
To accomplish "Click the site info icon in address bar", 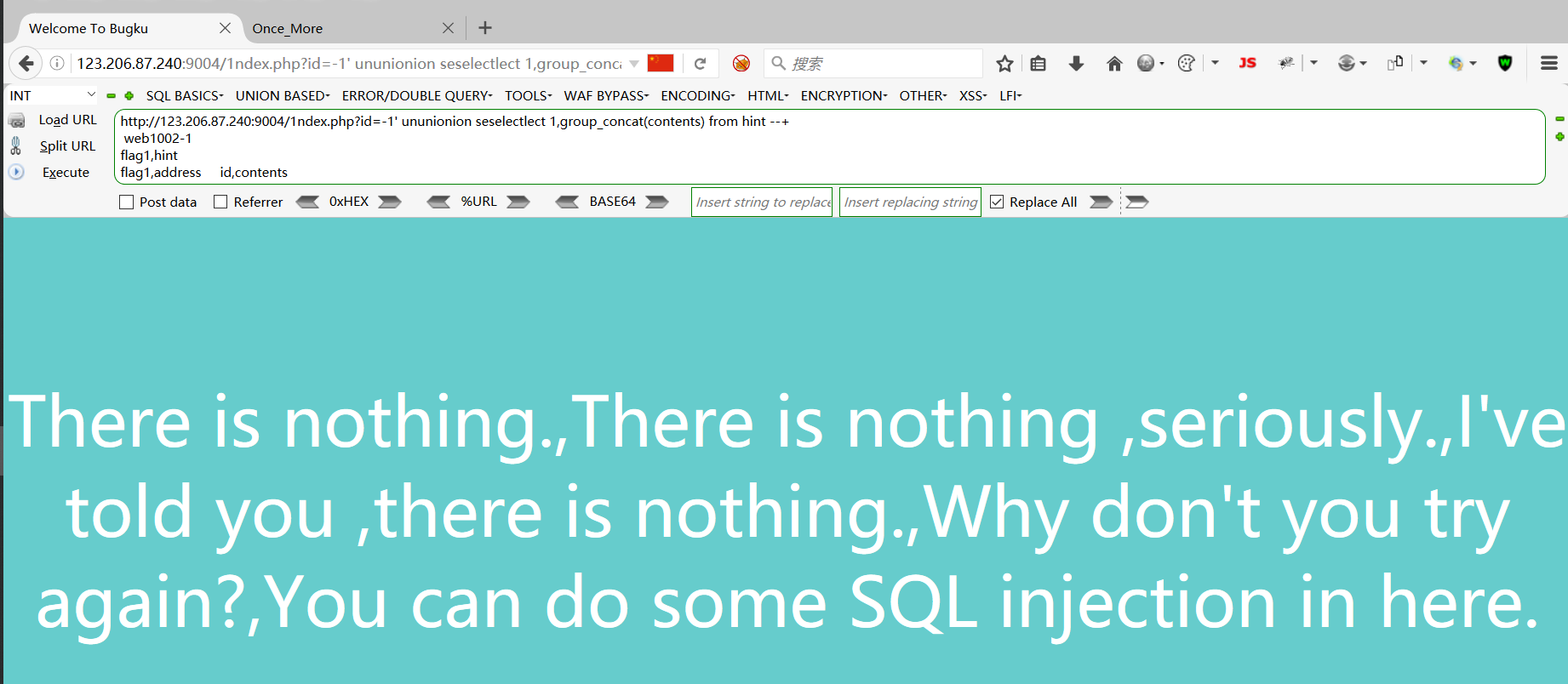I will [x=57, y=63].
